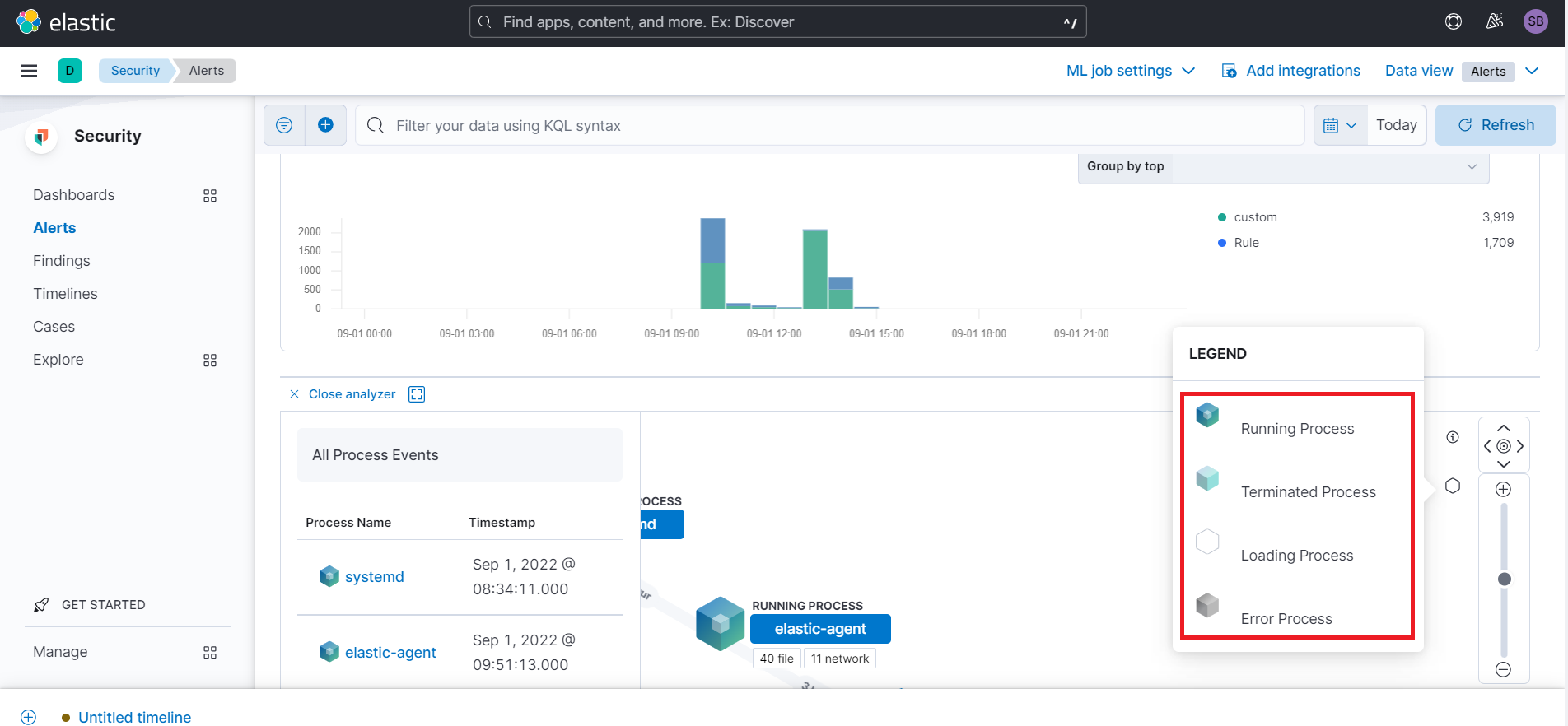
Task: Open Explore section
Action: coord(58,360)
